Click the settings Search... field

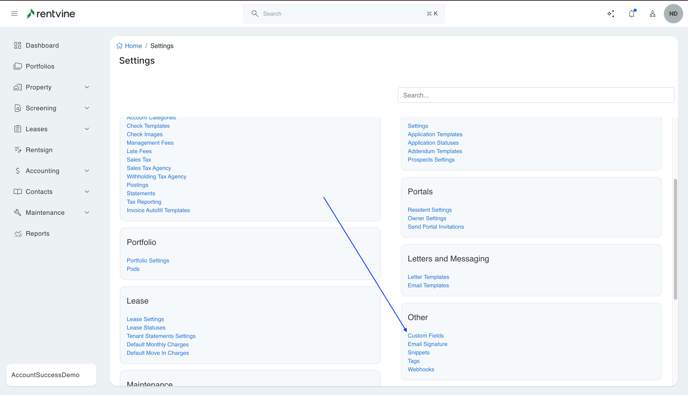(536, 95)
